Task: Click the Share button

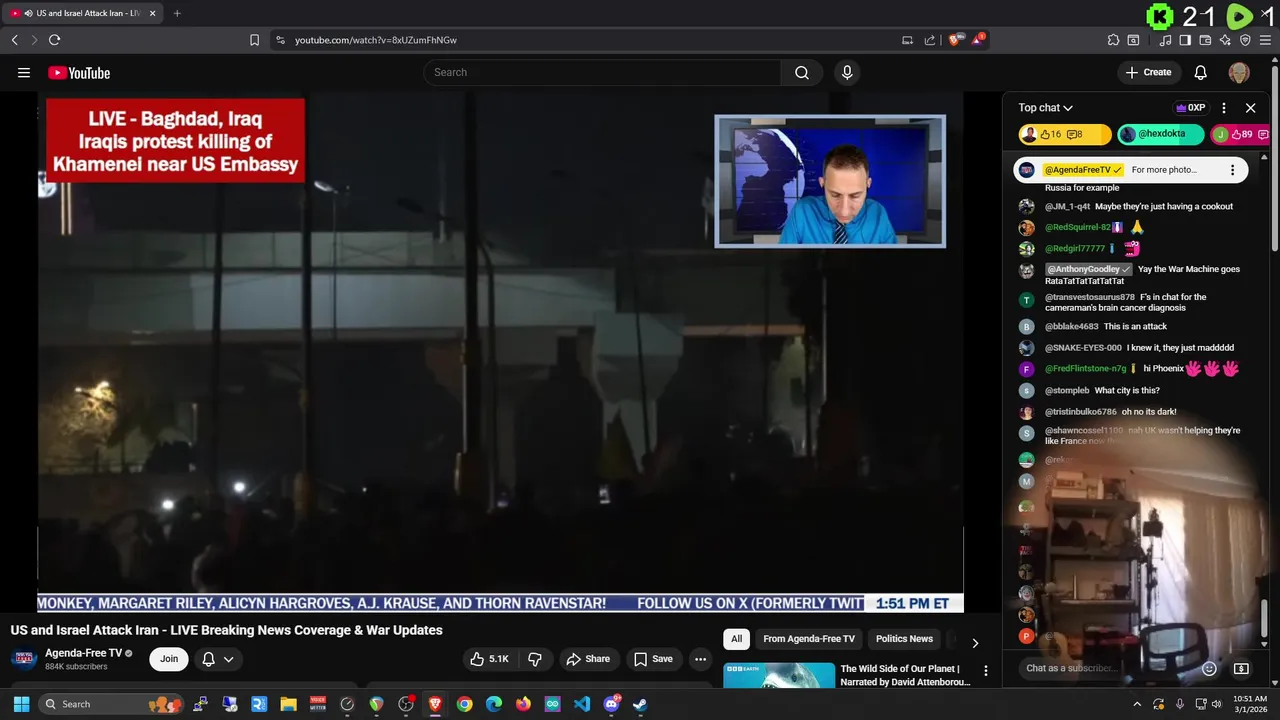Action: [x=588, y=659]
